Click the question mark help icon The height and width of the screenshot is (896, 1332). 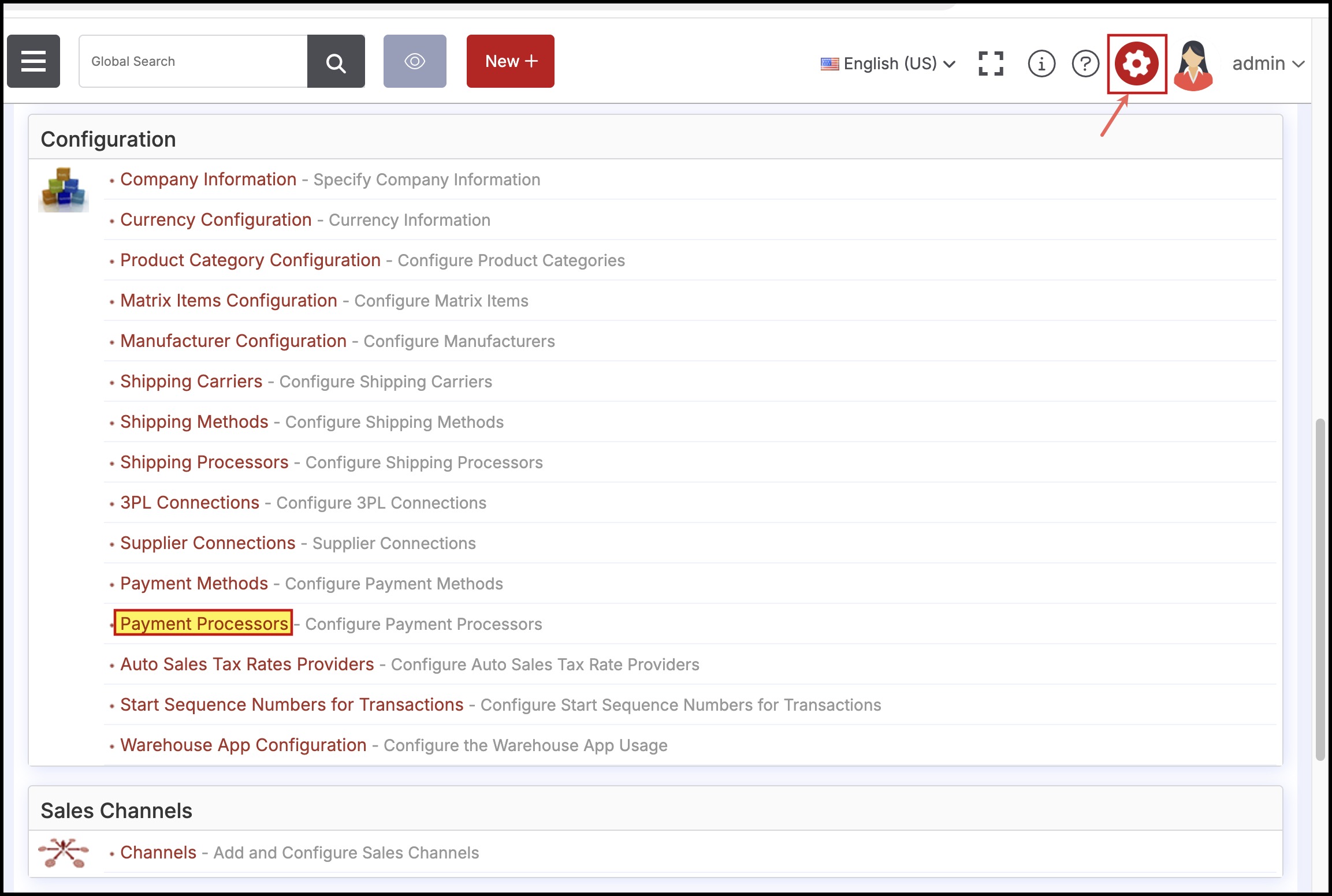pos(1085,64)
